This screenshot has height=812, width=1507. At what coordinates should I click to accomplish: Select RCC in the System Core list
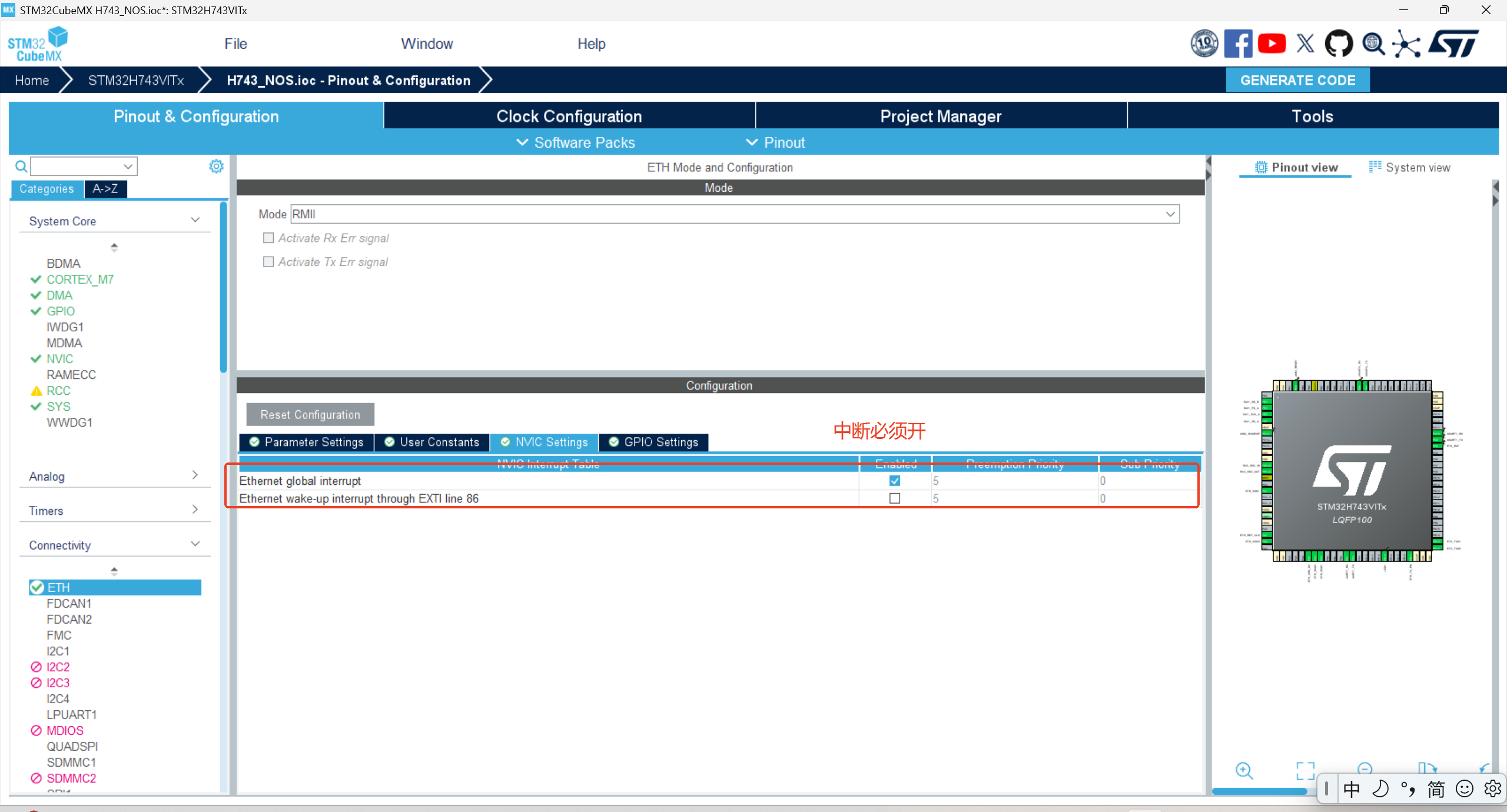coord(58,391)
